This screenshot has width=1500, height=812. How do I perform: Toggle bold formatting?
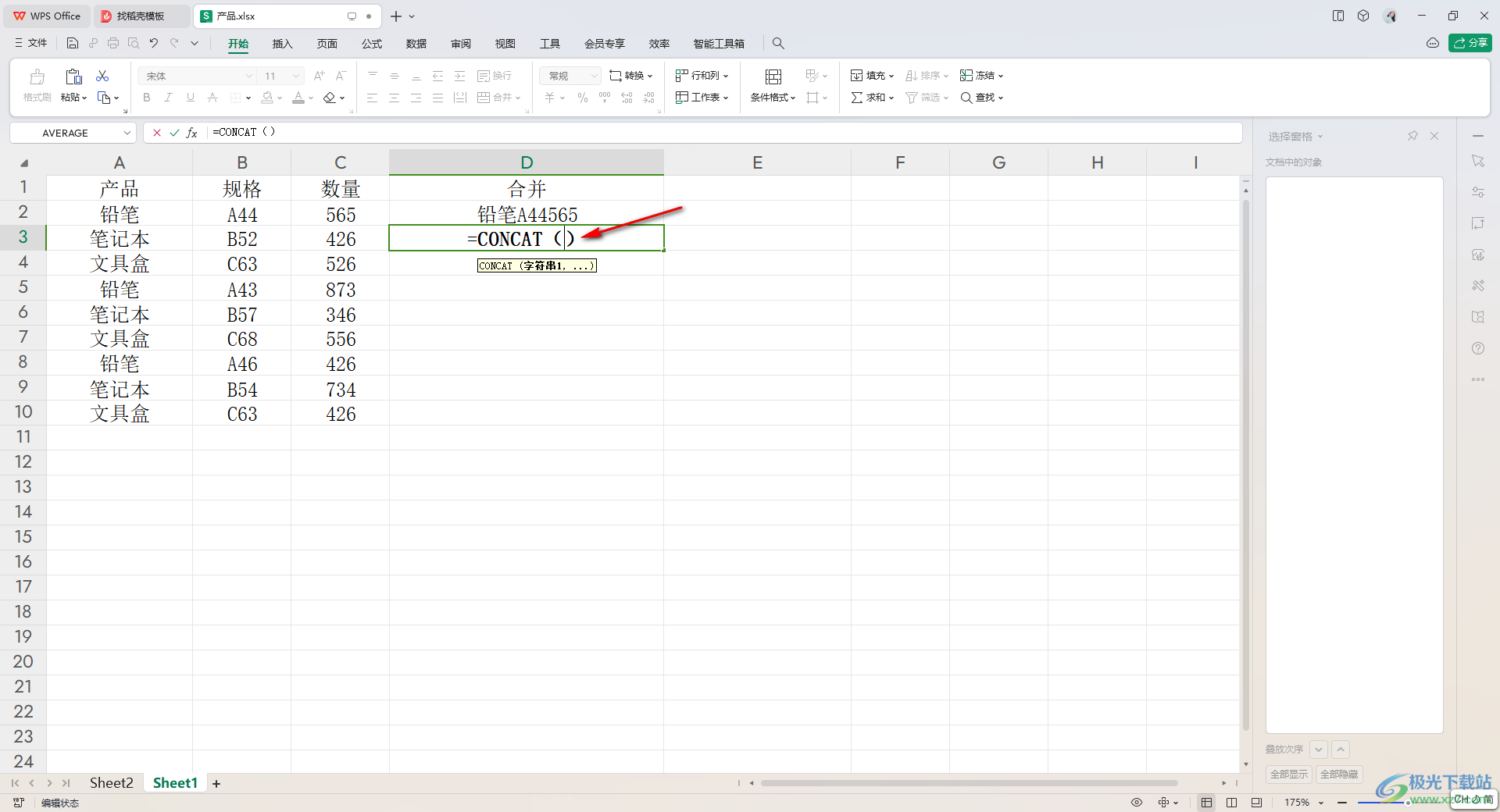coord(147,98)
